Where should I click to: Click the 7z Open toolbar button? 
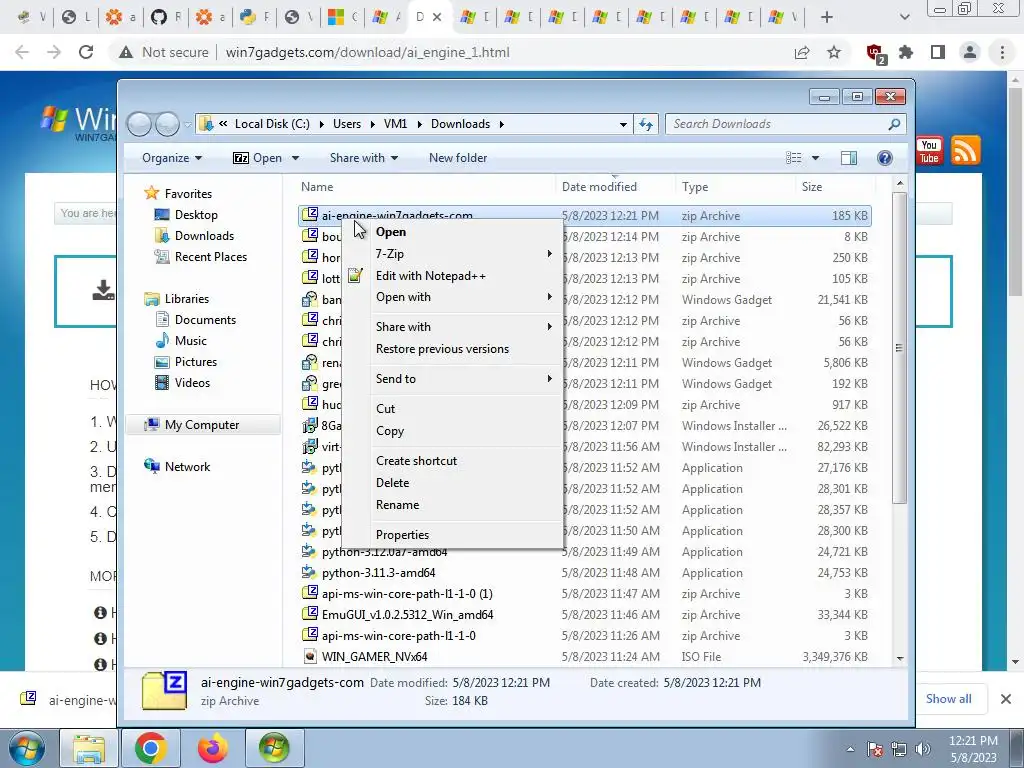click(x=258, y=158)
